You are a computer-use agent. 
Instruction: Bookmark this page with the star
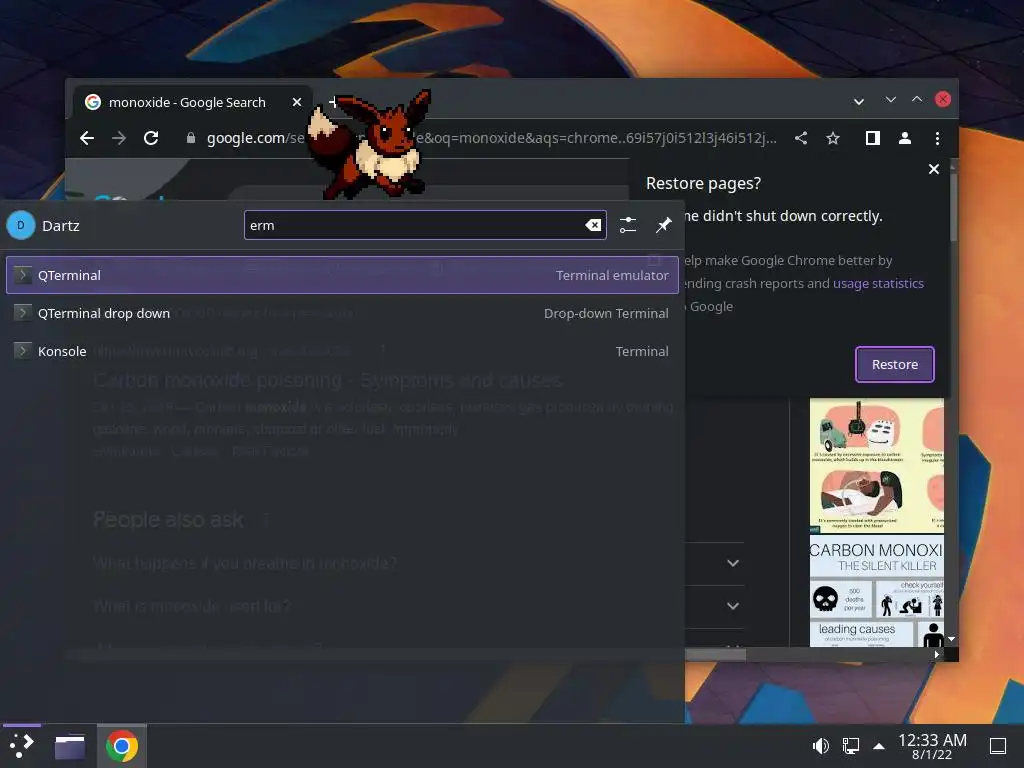pos(833,138)
